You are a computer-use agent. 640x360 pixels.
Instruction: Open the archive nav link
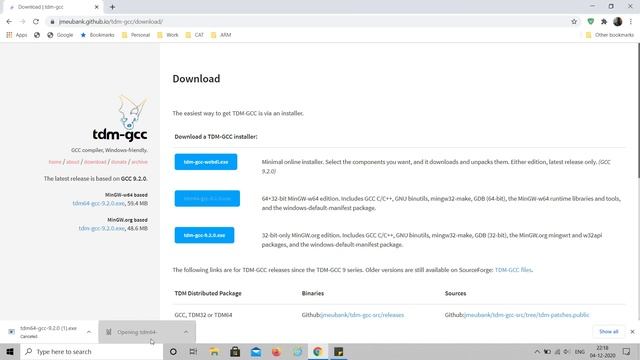pyautogui.click(x=139, y=162)
